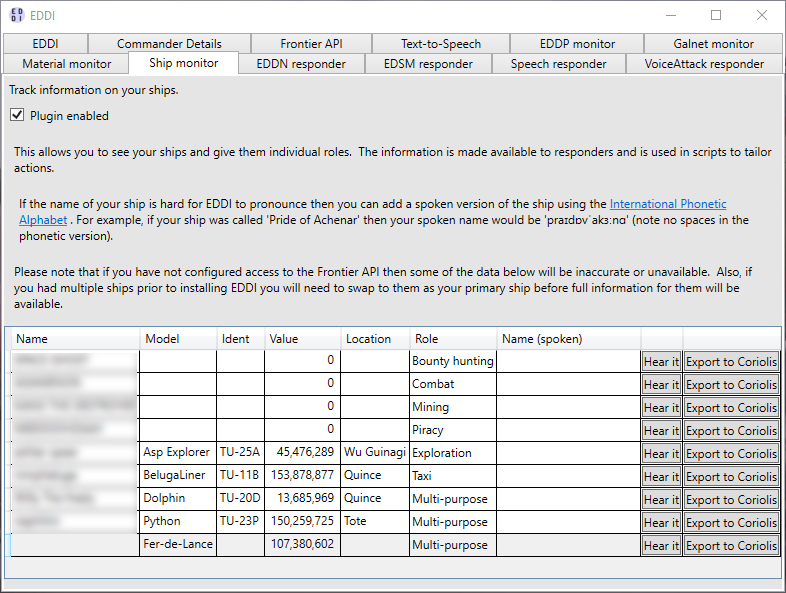Sort ships by the Name column header

(x=75, y=339)
